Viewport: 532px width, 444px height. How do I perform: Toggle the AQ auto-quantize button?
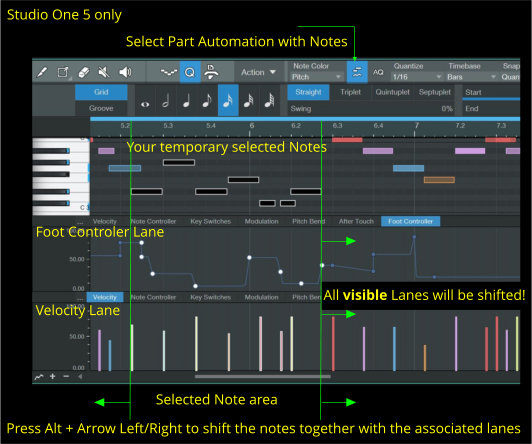click(x=378, y=72)
